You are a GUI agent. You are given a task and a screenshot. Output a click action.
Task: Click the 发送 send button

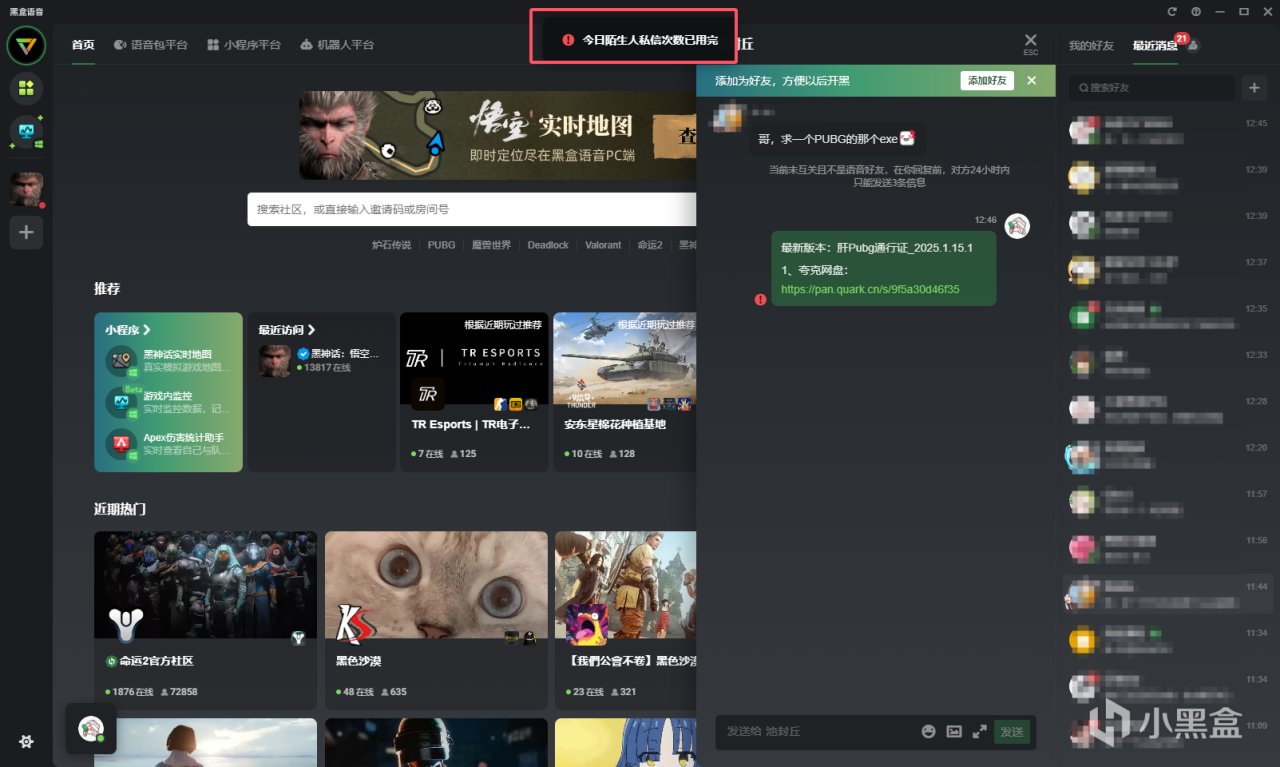pyautogui.click(x=1012, y=731)
